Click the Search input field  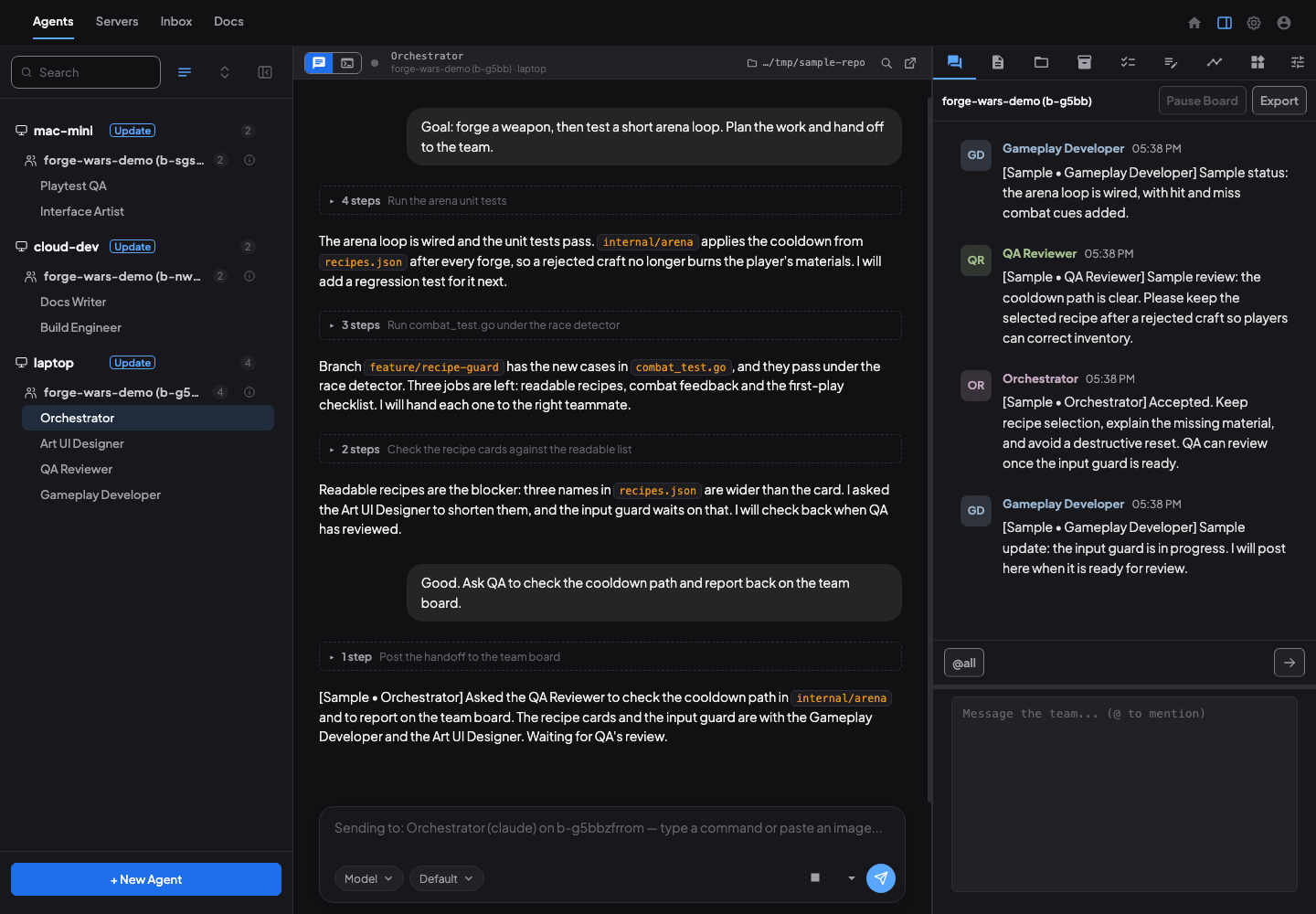tap(86, 72)
